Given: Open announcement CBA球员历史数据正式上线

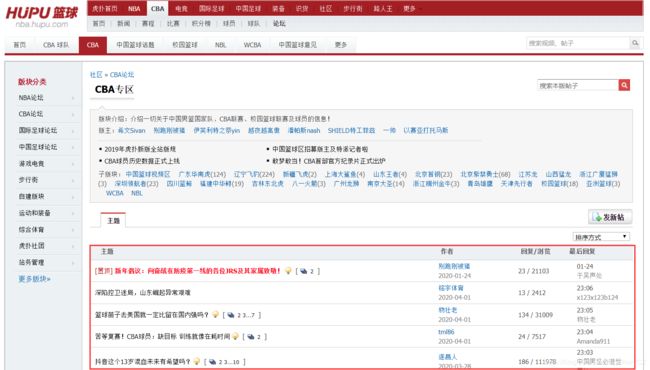Looking at the screenshot, I should point(142,161).
